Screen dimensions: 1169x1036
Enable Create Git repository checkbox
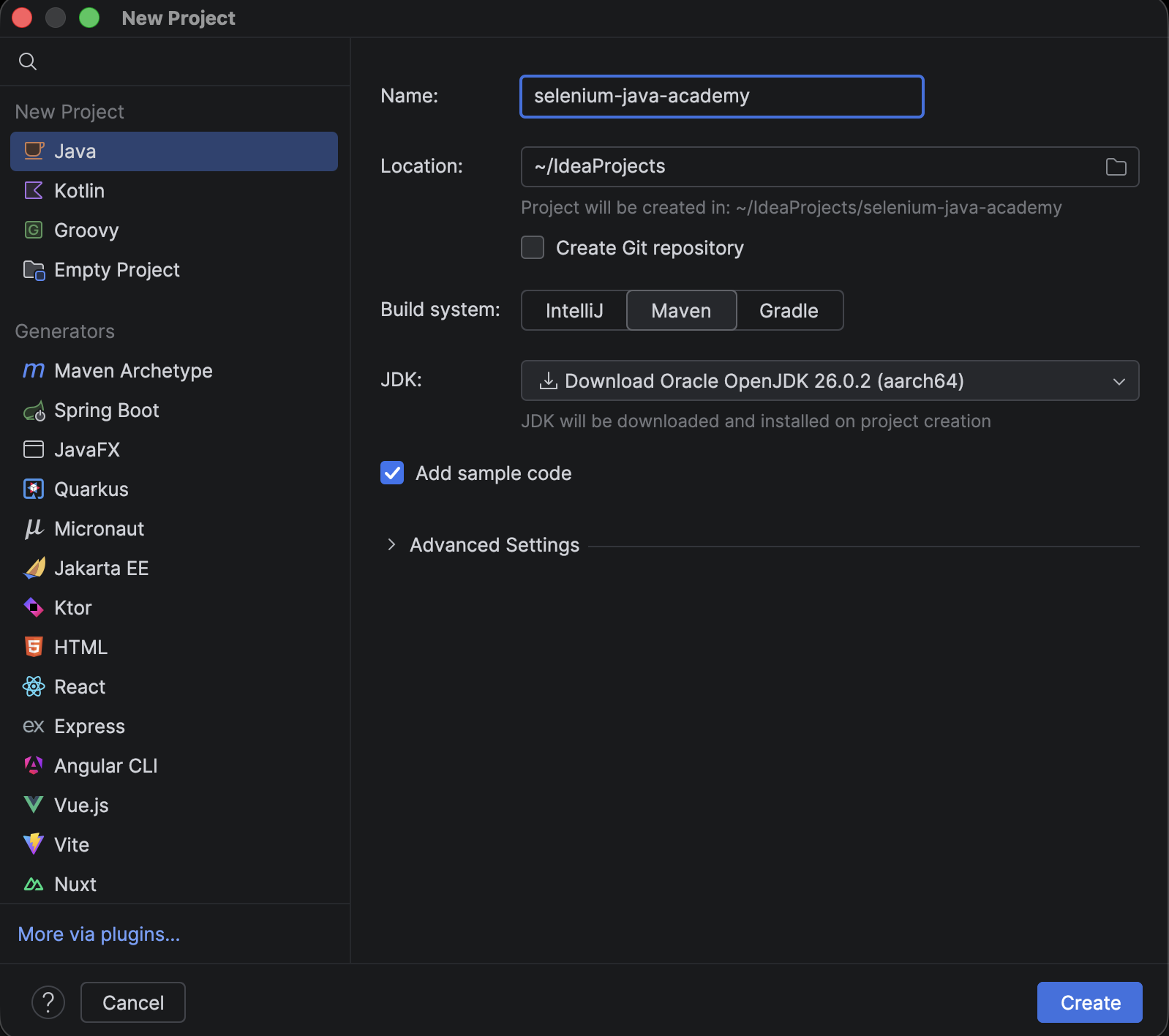click(533, 247)
